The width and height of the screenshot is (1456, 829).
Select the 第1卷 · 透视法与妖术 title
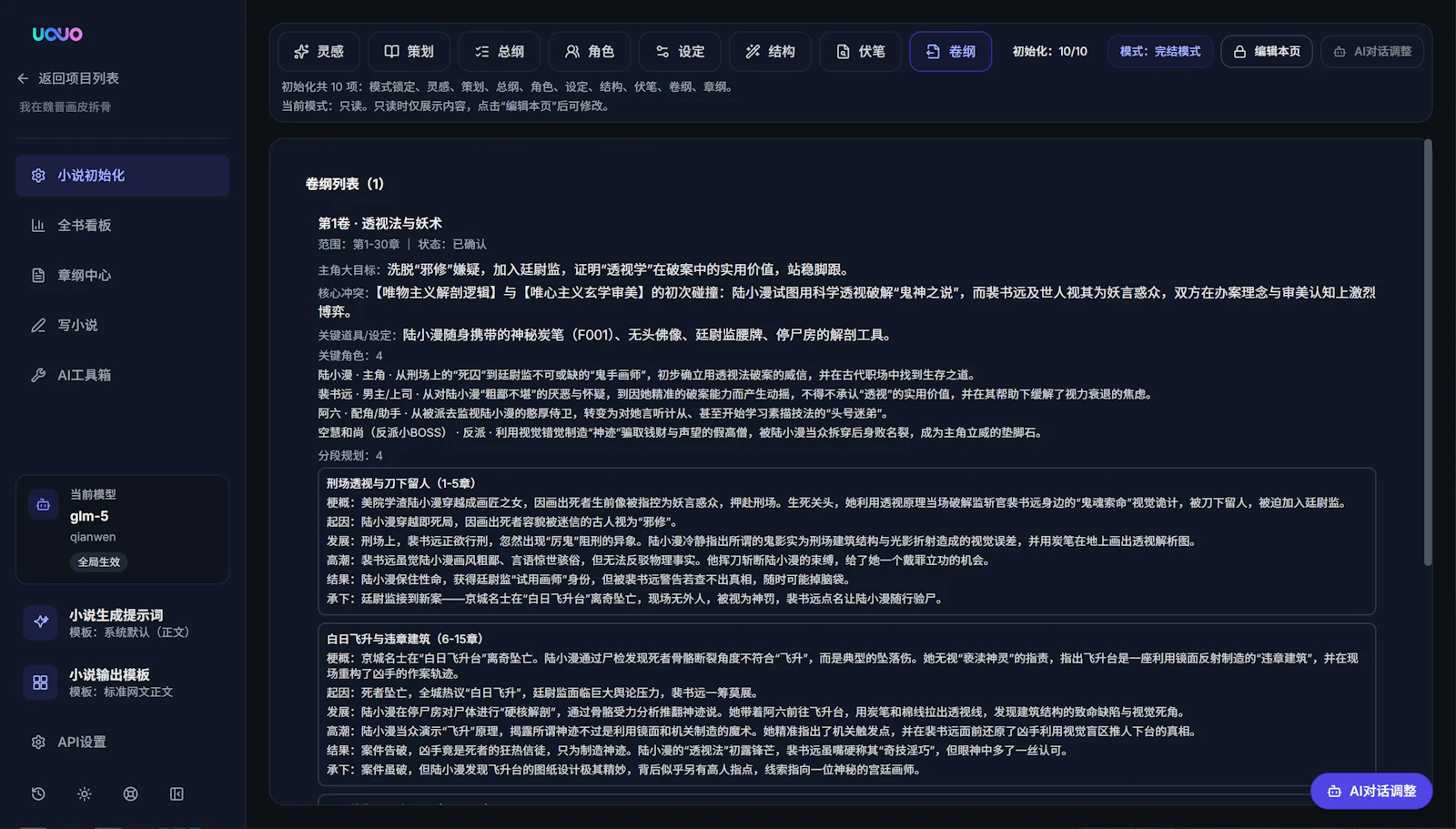point(379,224)
